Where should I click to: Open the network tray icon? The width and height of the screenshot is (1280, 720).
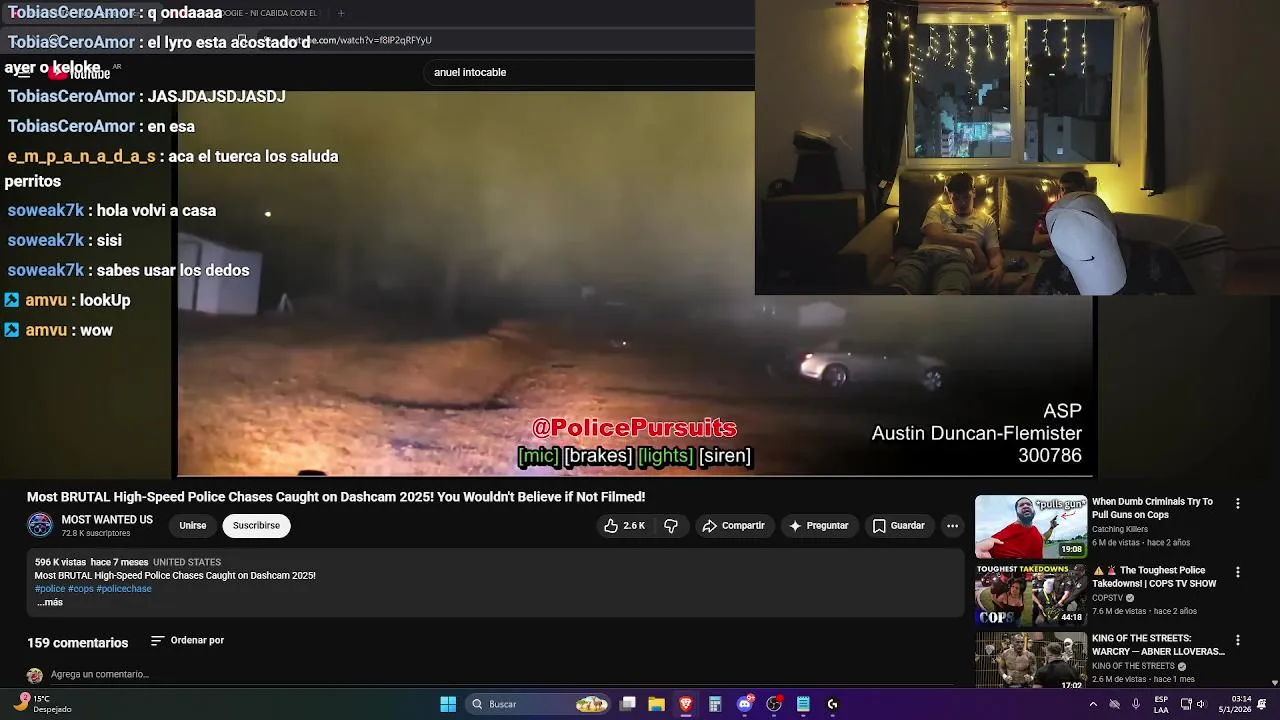[1186, 704]
